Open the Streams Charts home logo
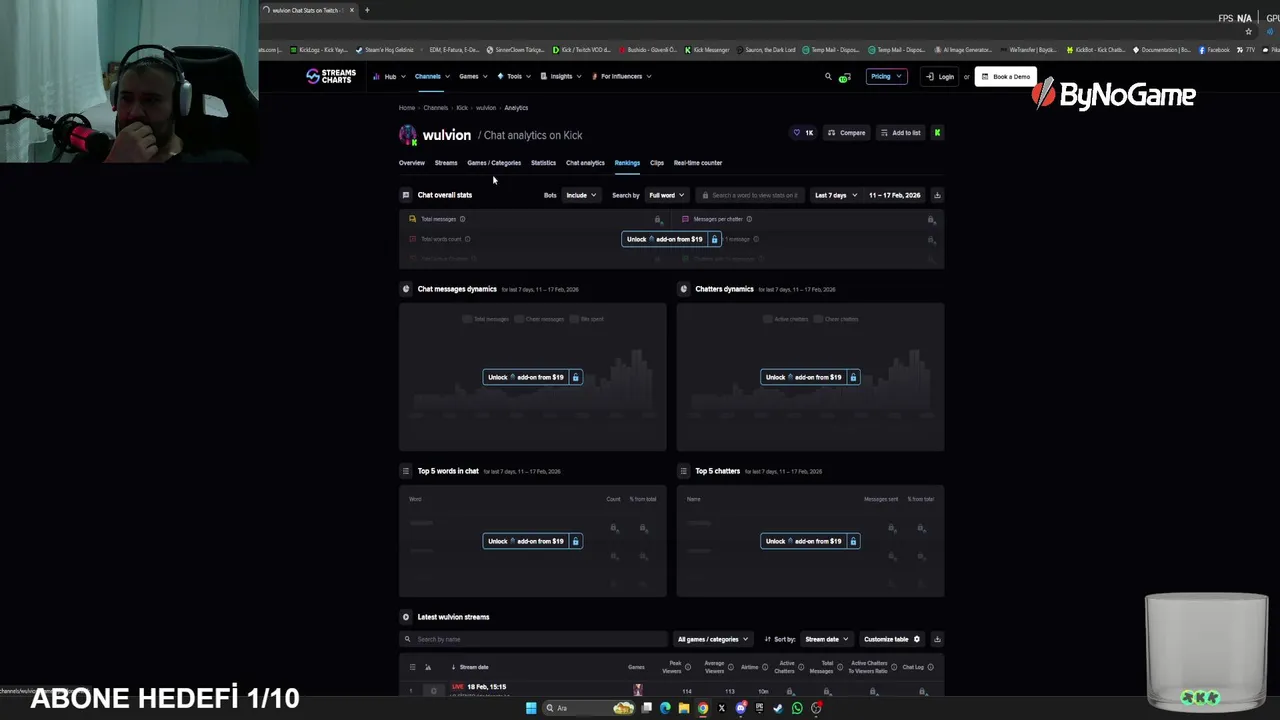 [x=331, y=76]
